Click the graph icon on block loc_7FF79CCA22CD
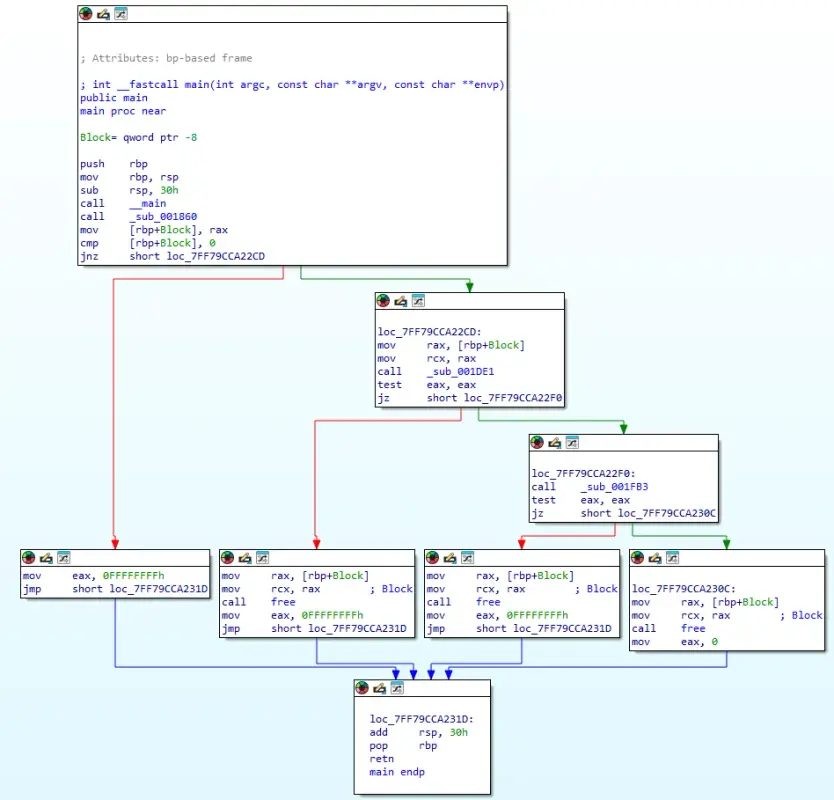 click(418, 301)
